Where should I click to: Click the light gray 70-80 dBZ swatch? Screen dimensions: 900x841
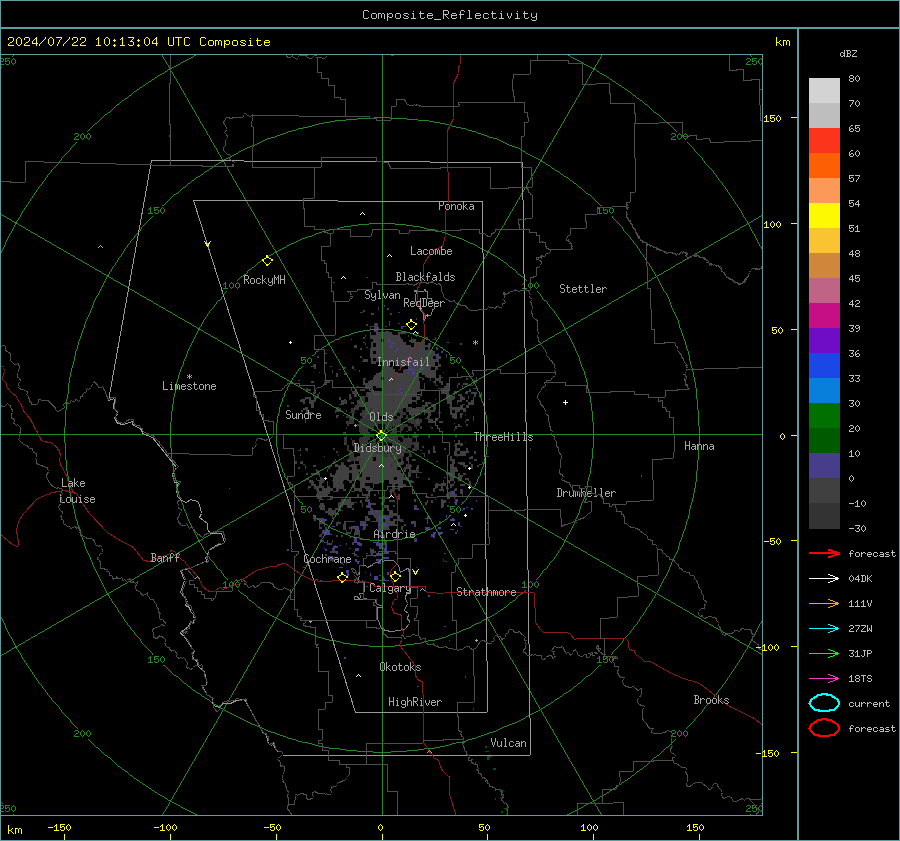824,91
